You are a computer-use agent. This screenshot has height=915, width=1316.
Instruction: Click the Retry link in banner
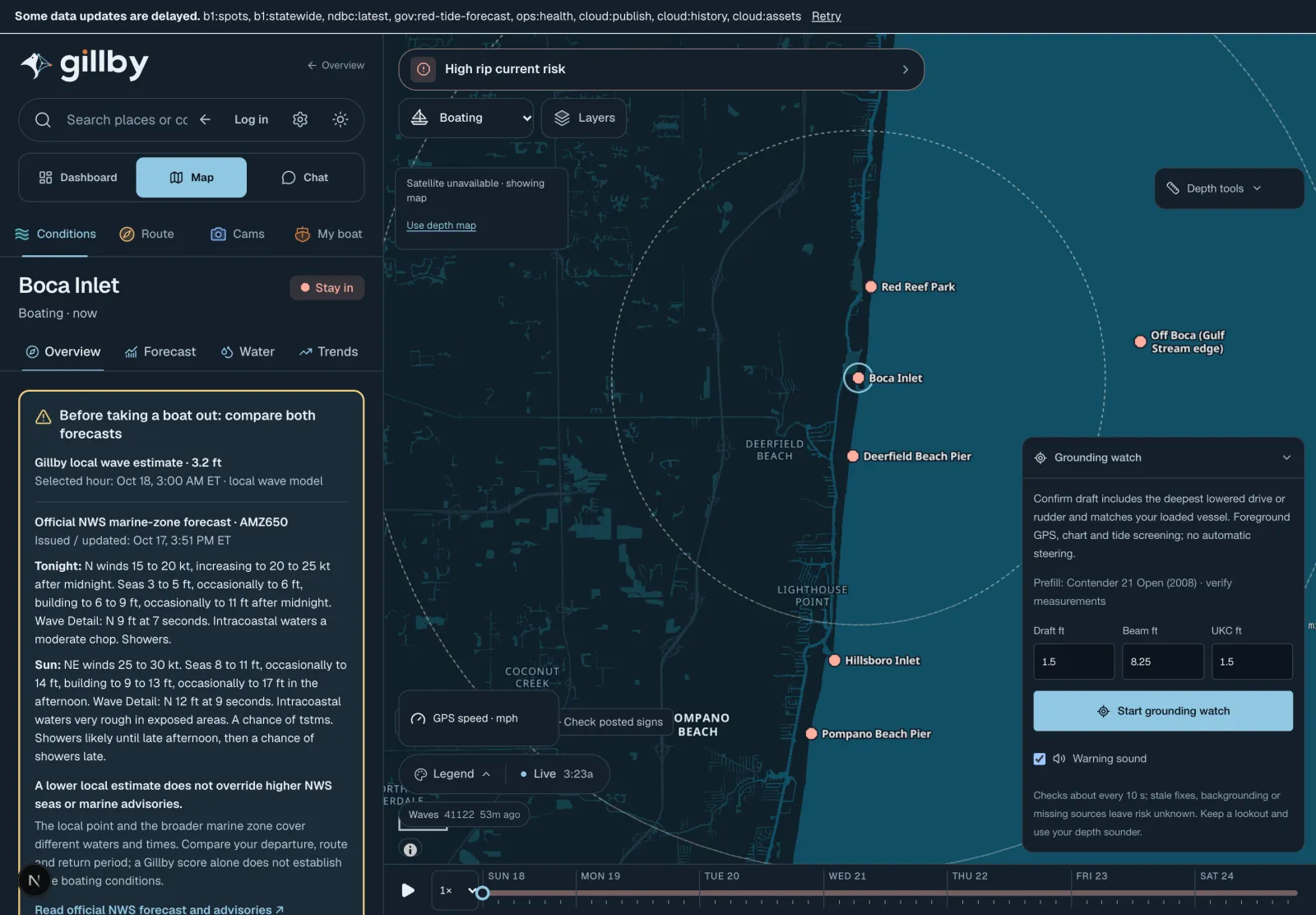(826, 16)
